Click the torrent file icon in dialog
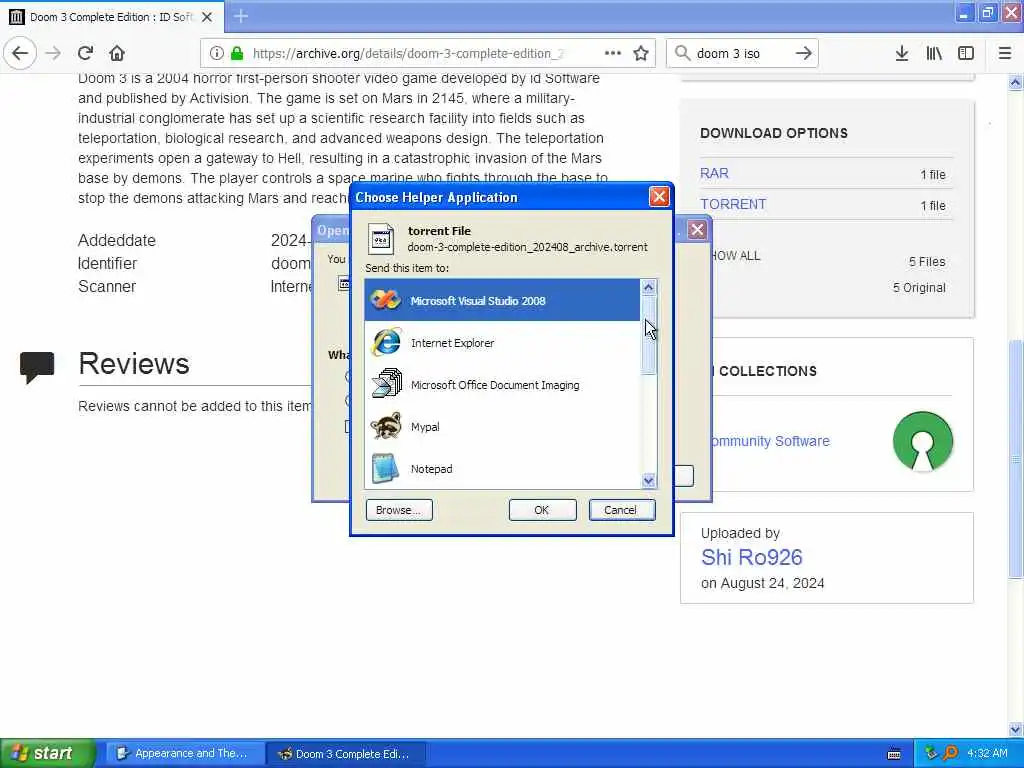This screenshot has height=768, width=1024. [381, 239]
